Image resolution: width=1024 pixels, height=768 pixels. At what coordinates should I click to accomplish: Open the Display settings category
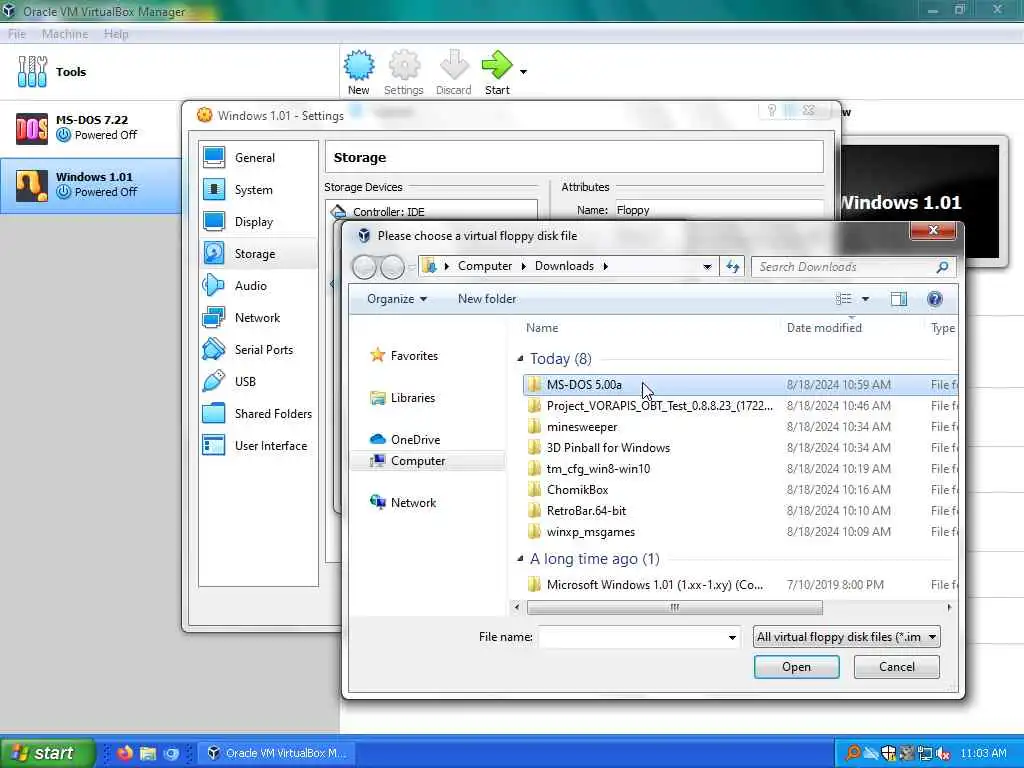tap(259, 221)
